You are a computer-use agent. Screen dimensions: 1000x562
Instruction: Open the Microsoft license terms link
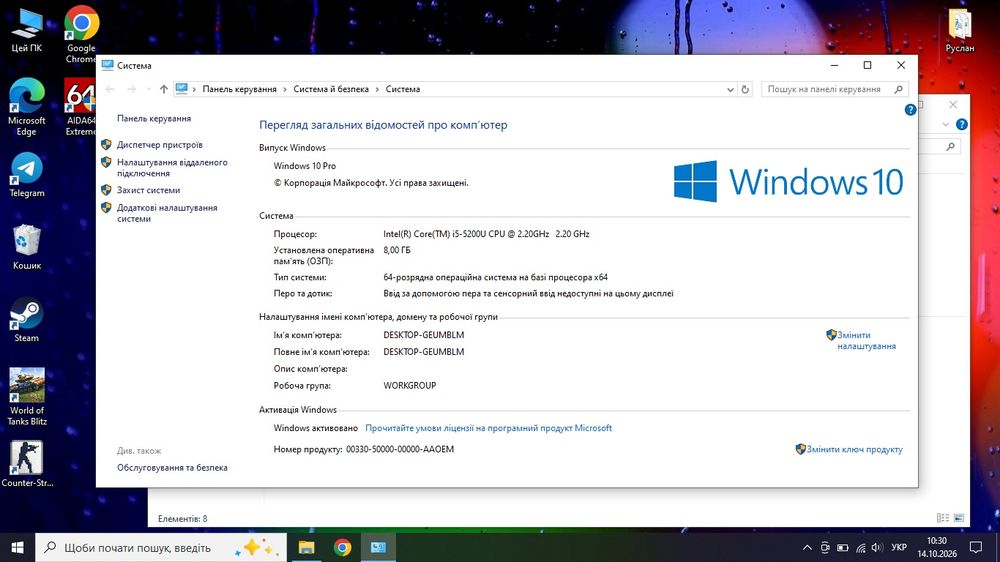click(489, 428)
